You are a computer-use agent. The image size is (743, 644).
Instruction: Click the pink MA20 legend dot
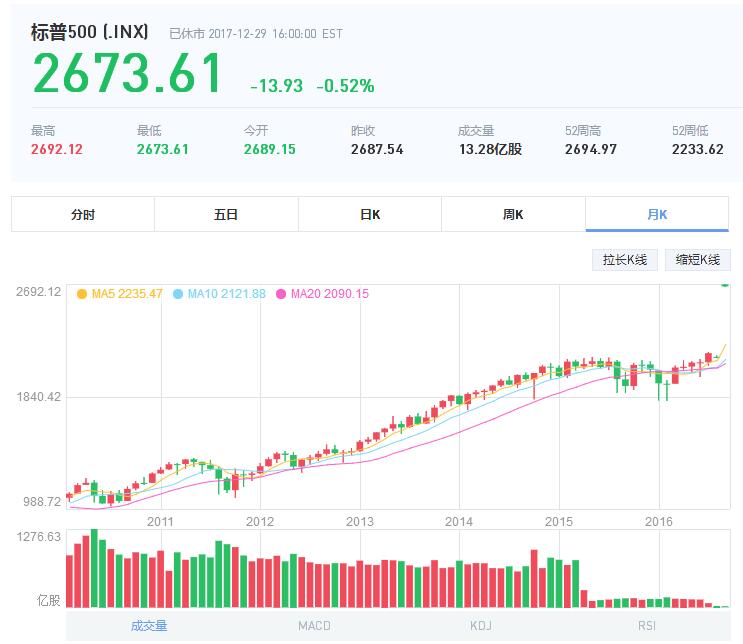tap(281, 294)
